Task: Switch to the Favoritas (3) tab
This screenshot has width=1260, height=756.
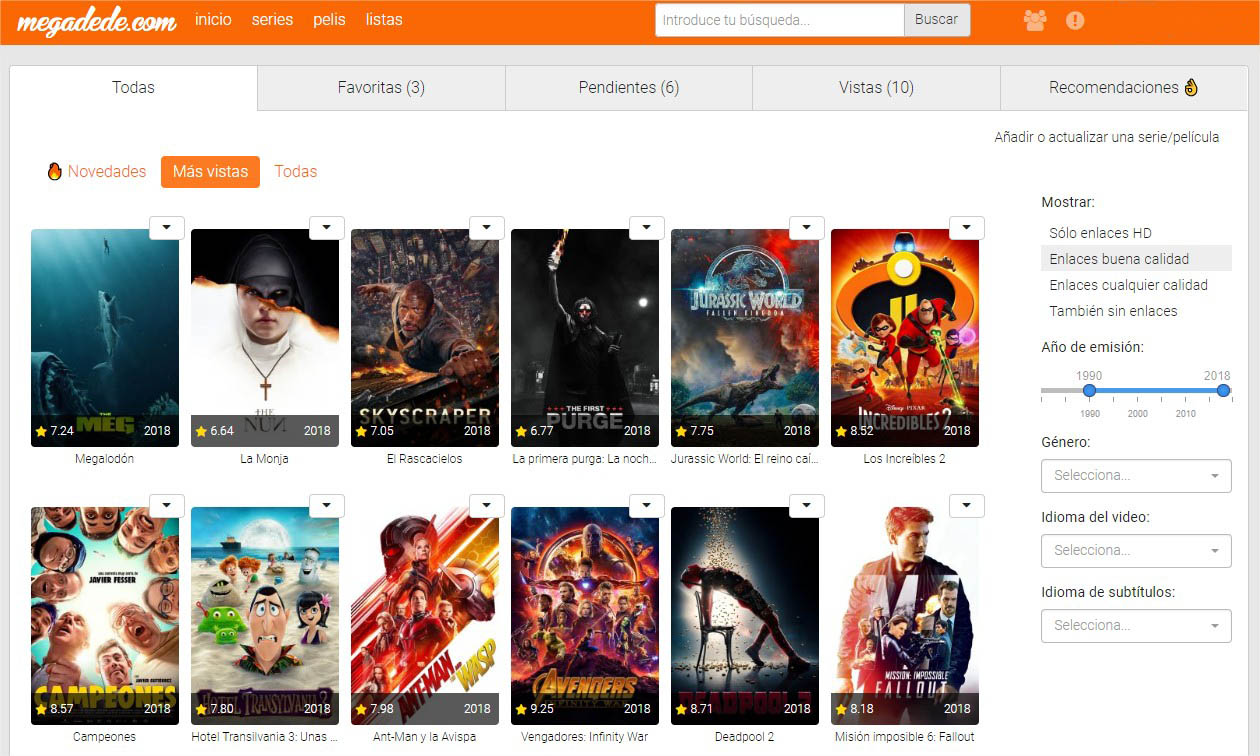Action: coord(381,88)
